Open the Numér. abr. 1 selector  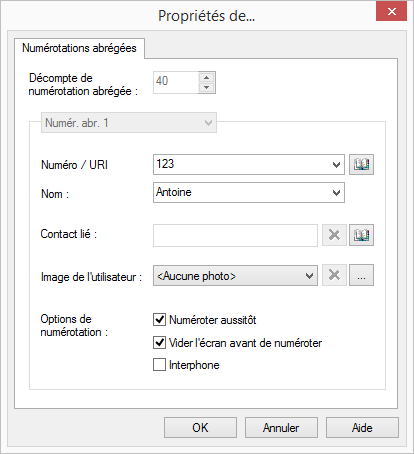tap(129, 123)
